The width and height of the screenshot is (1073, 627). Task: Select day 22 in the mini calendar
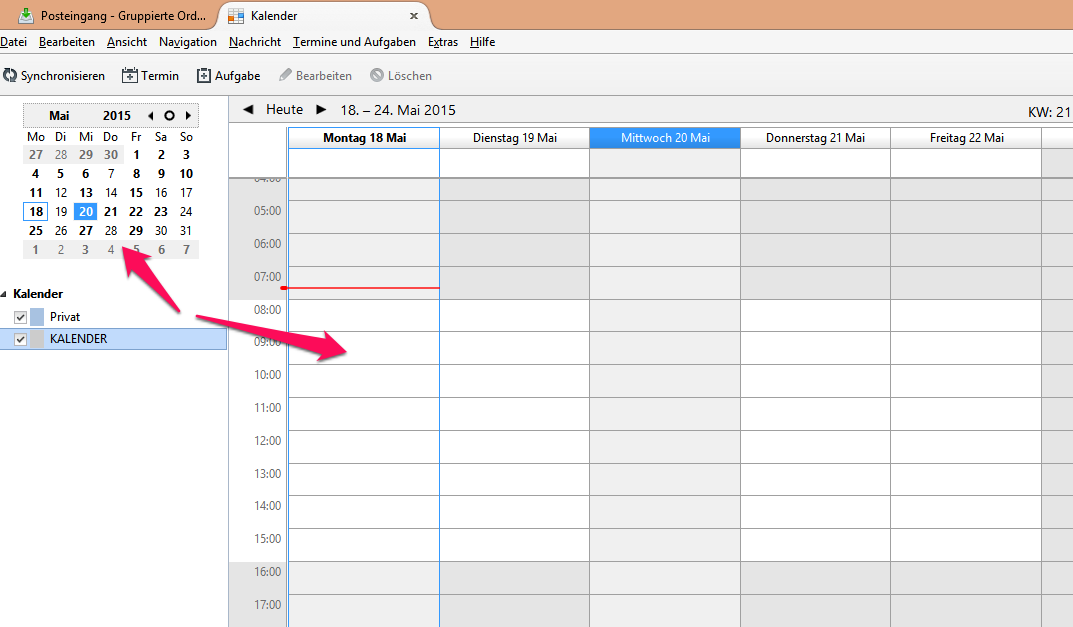click(x=136, y=212)
